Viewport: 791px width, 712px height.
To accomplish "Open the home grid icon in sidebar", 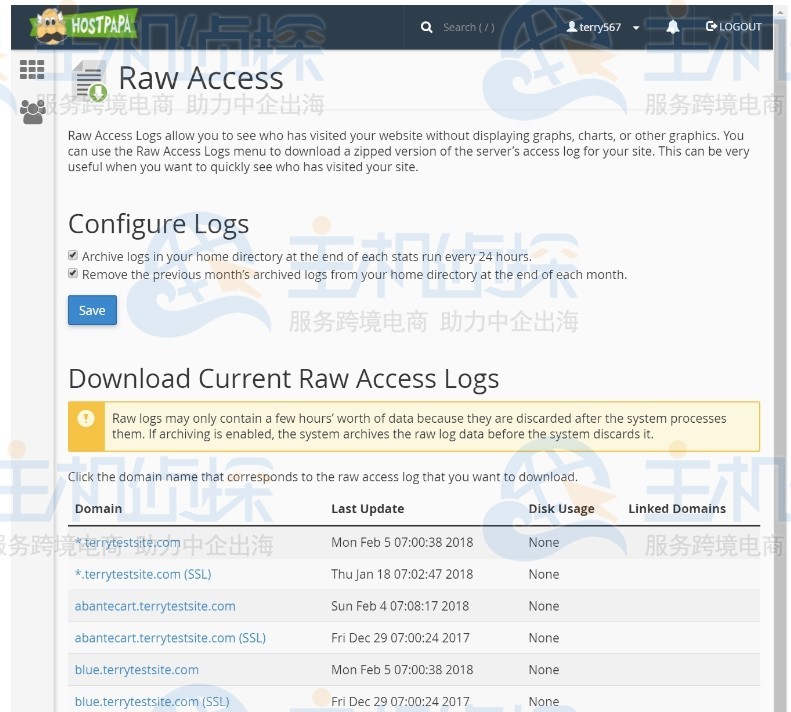I will (x=32, y=70).
